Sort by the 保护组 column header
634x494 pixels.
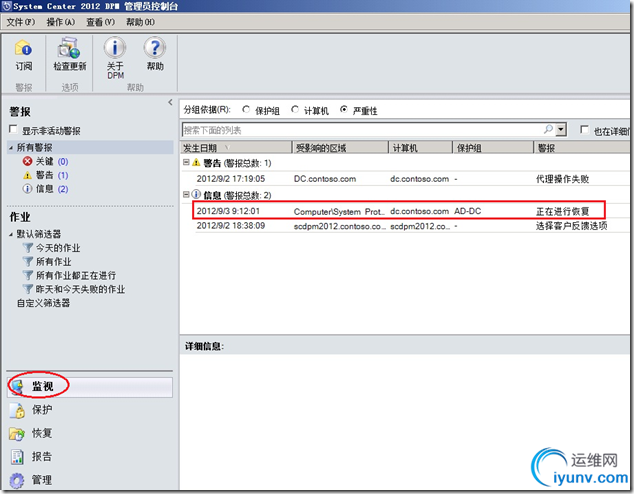(x=493, y=148)
